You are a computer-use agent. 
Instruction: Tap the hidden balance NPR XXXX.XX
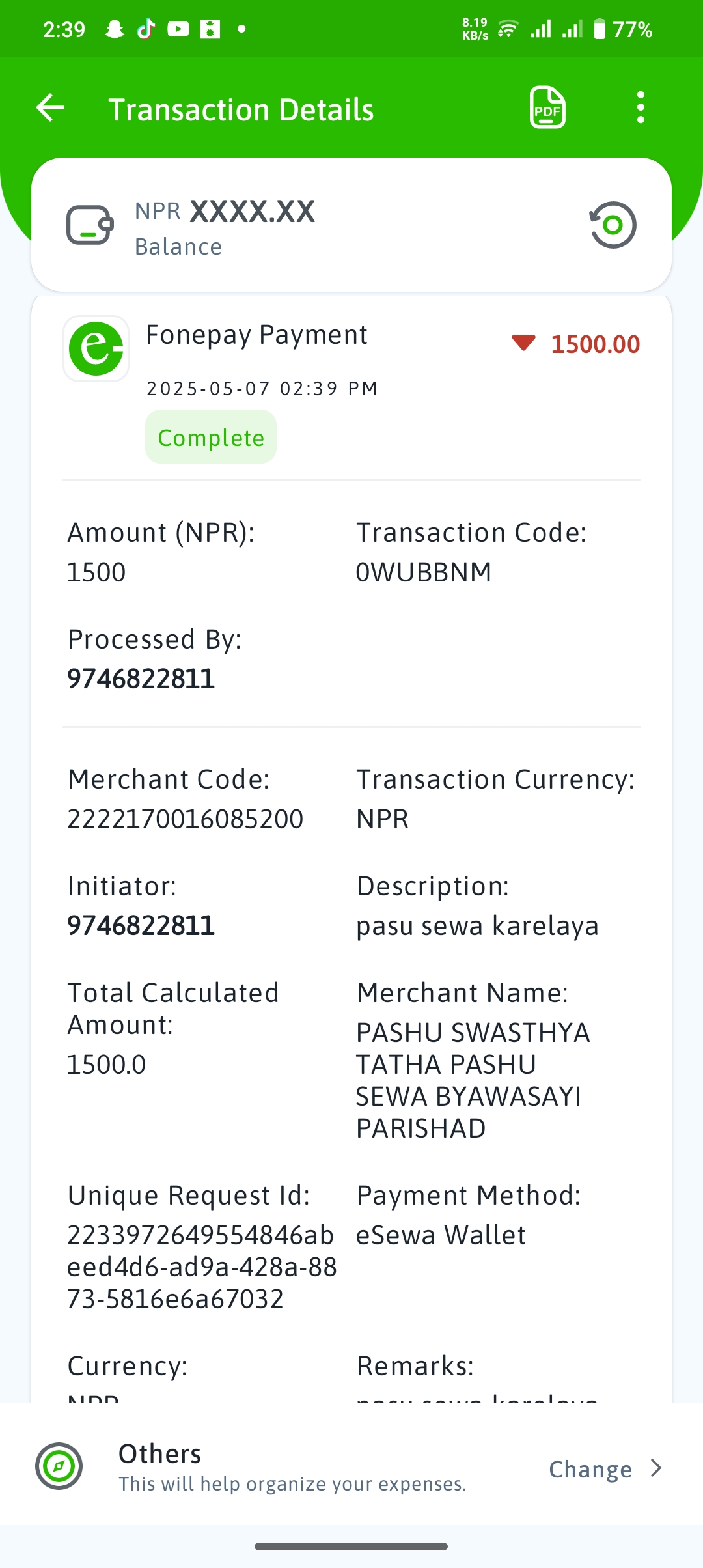point(225,212)
